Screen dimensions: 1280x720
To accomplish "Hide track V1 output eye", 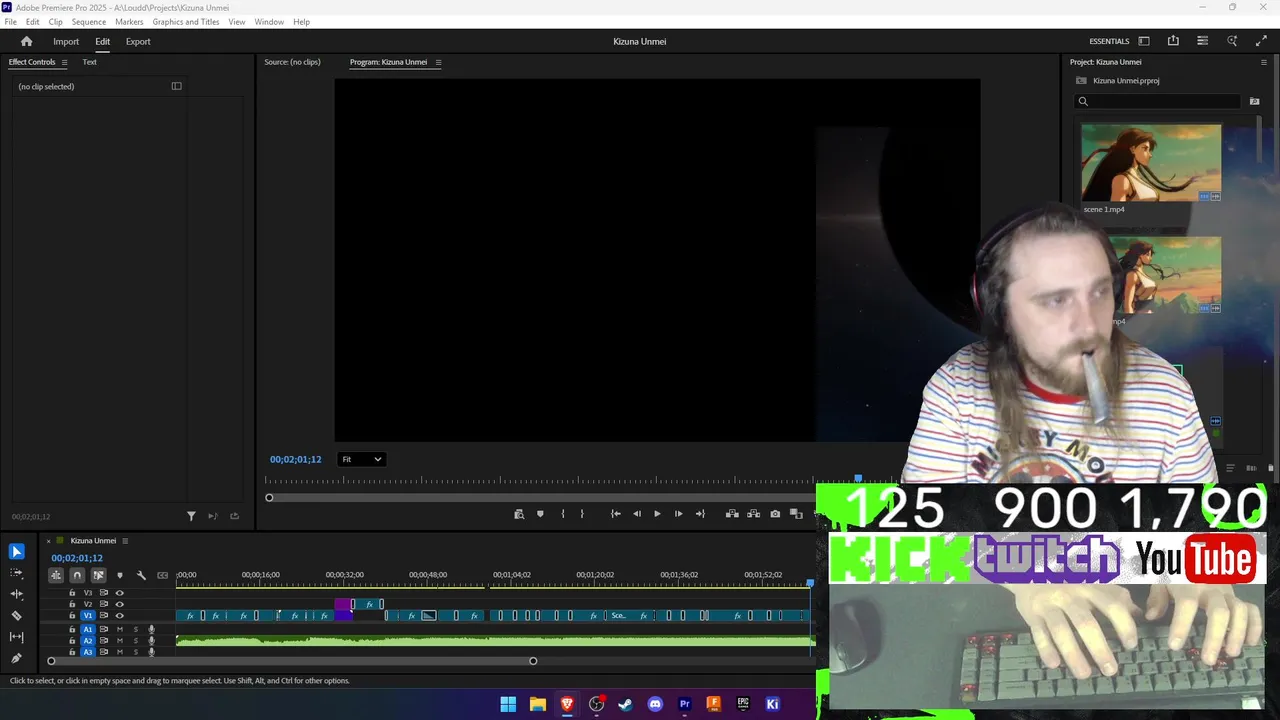I will coord(120,616).
